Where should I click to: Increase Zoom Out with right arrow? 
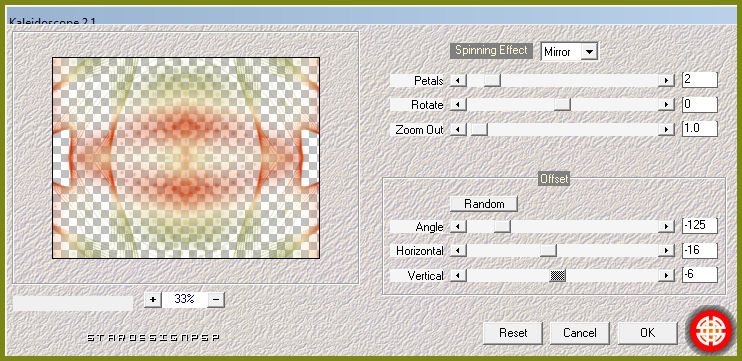[x=666, y=130]
